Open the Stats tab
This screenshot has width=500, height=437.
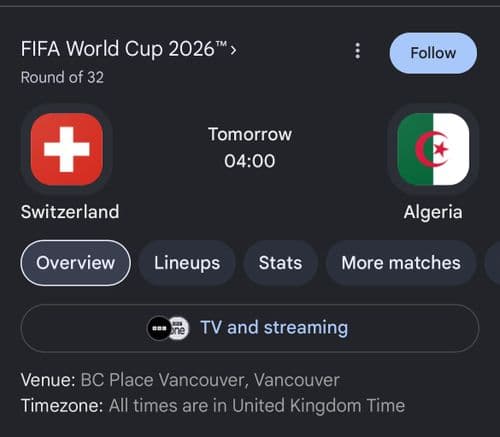click(280, 263)
